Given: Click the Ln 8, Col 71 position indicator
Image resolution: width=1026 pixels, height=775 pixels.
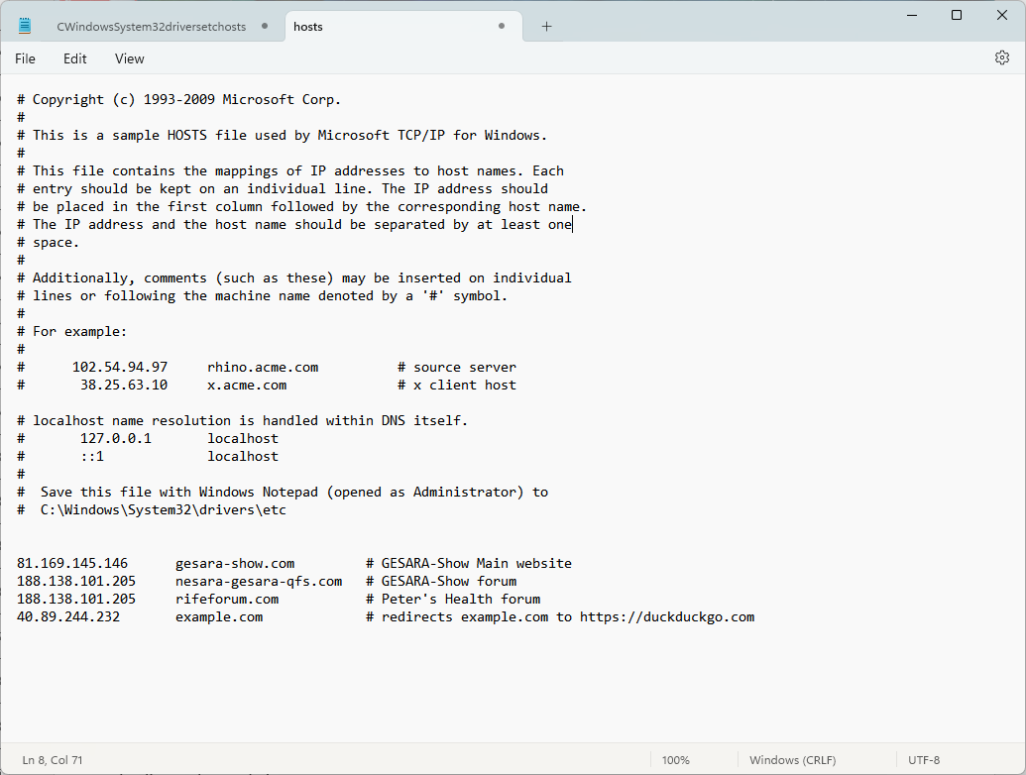Looking at the screenshot, I should click(x=53, y=760).
